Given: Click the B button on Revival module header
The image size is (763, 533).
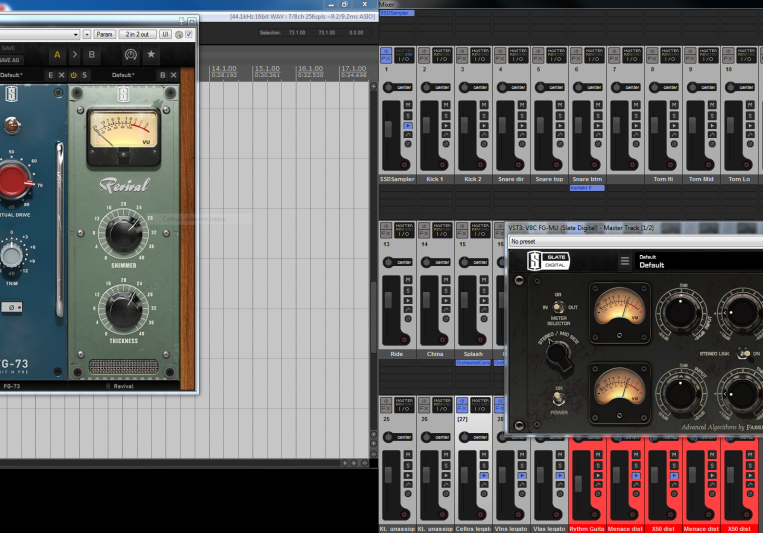Looking at the screenshot, I should point(163,75).
